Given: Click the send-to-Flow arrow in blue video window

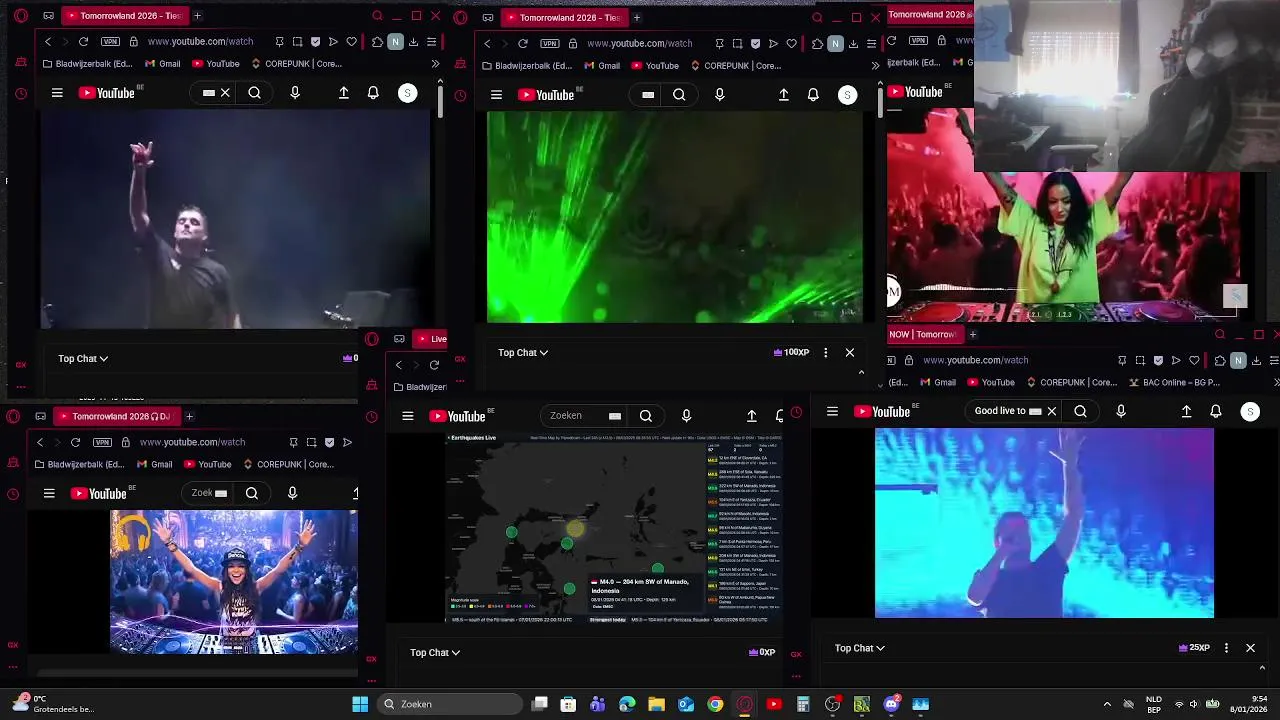Looking at the screenshot, I should (x=1176, y=360).
